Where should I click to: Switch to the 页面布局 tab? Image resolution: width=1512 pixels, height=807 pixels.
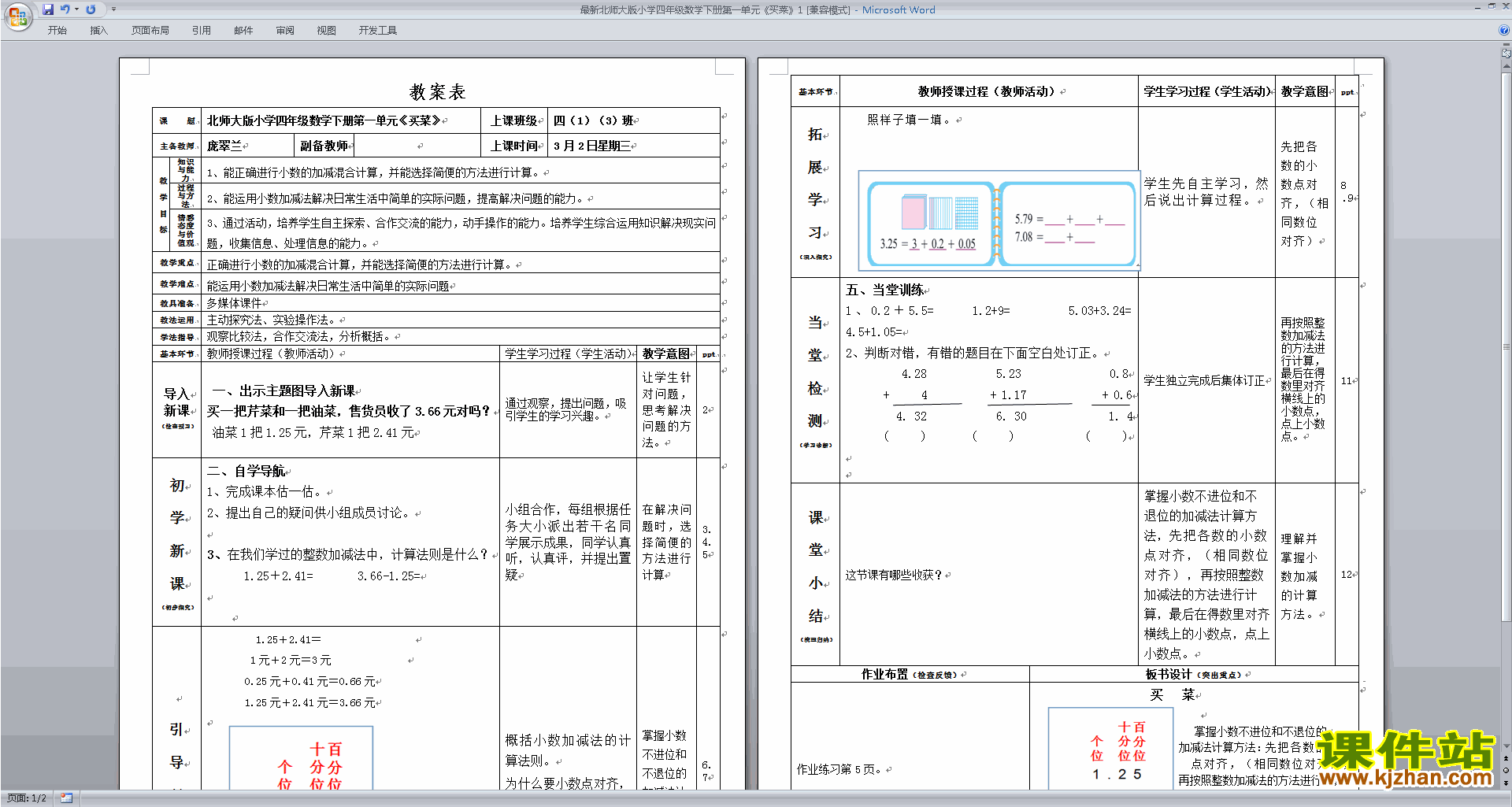[150, 31]
